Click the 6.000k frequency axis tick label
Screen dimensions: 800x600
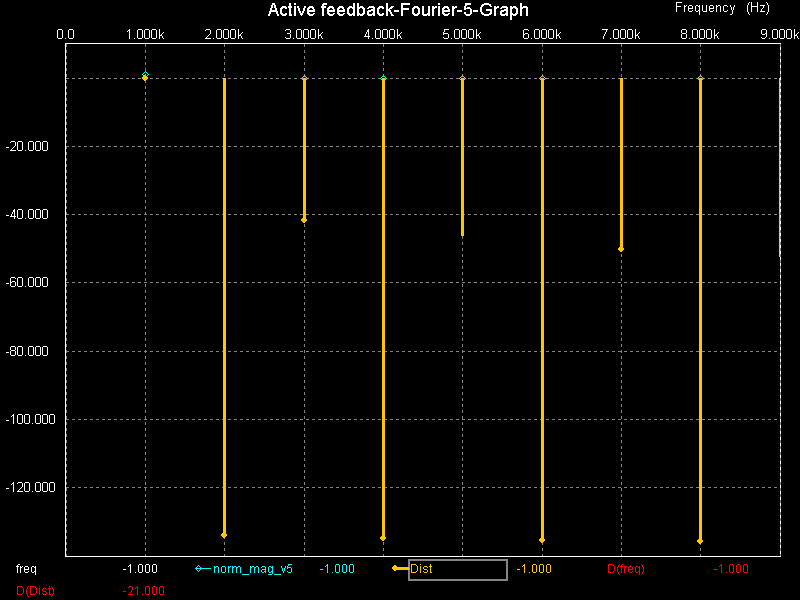pyautogui.click(x=541, y=34)
